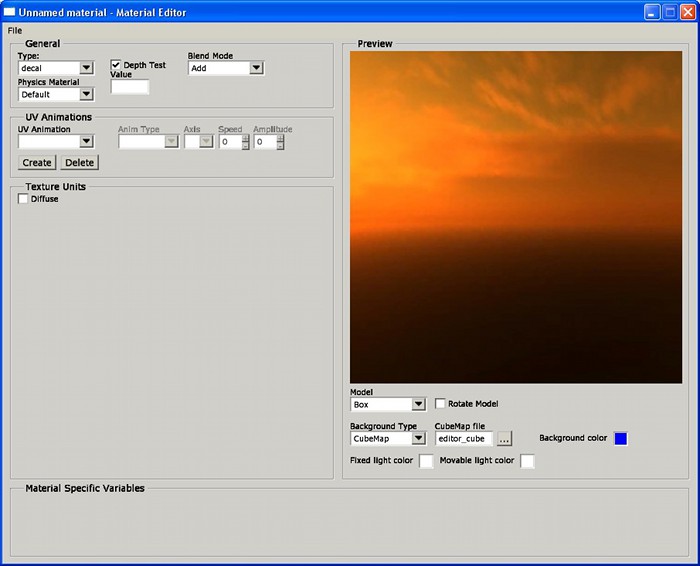
Task: Click the Create button
Action: [37, 162]
